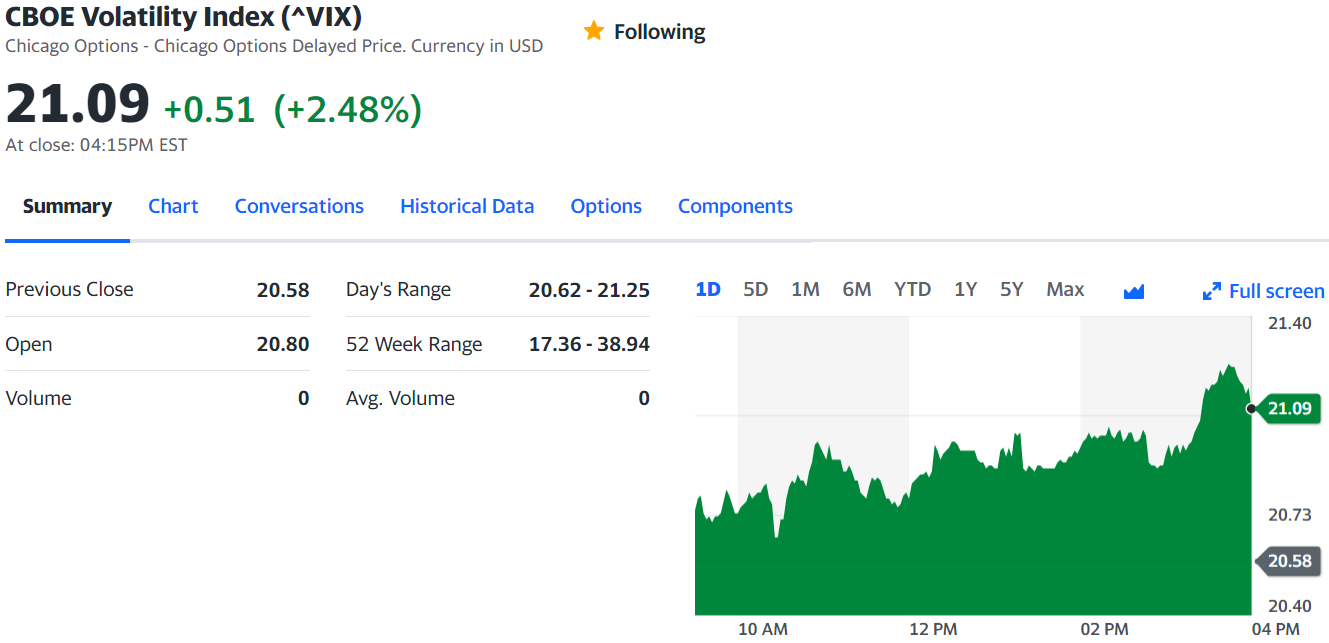This screenshot has height=643, width=1329.
Task: Click the Previous Close value 20.58
Action: 283,290
